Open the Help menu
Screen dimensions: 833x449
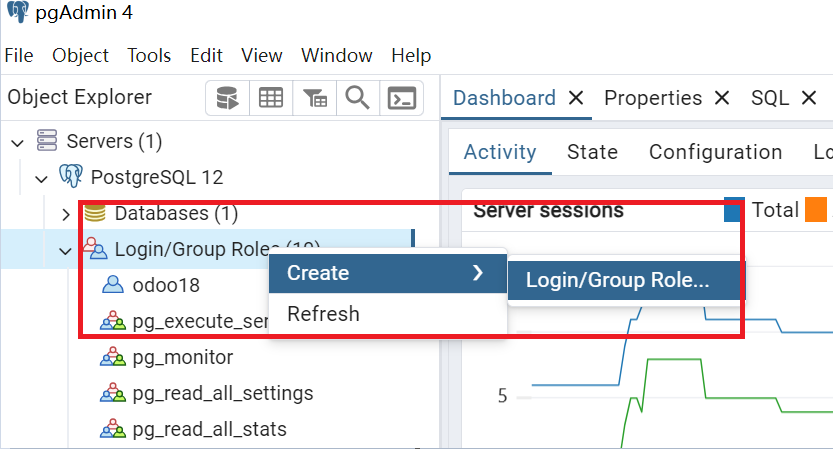(x=411, y=55)
